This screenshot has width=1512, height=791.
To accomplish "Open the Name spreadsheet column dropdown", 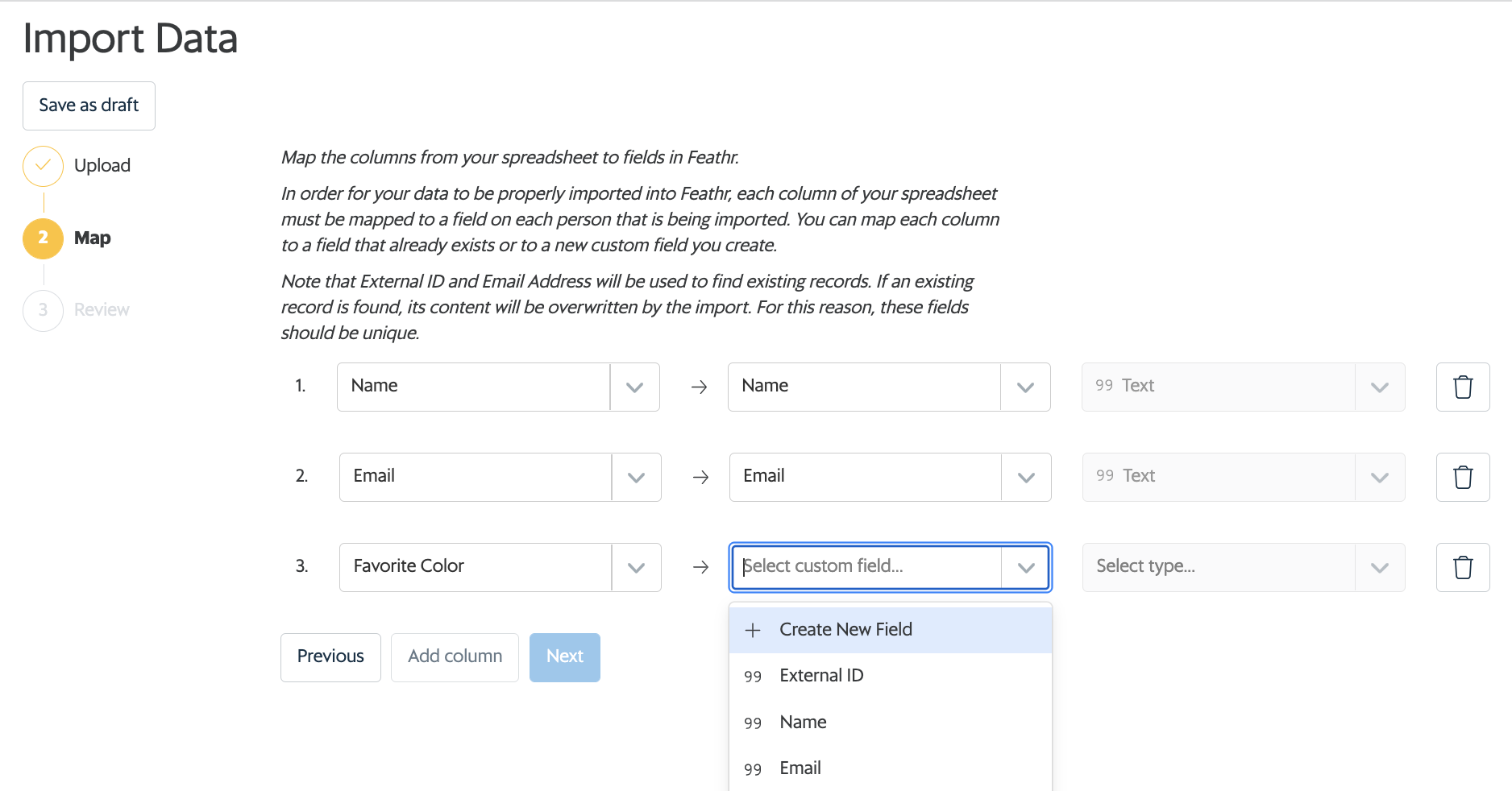I will pos(634,387).
